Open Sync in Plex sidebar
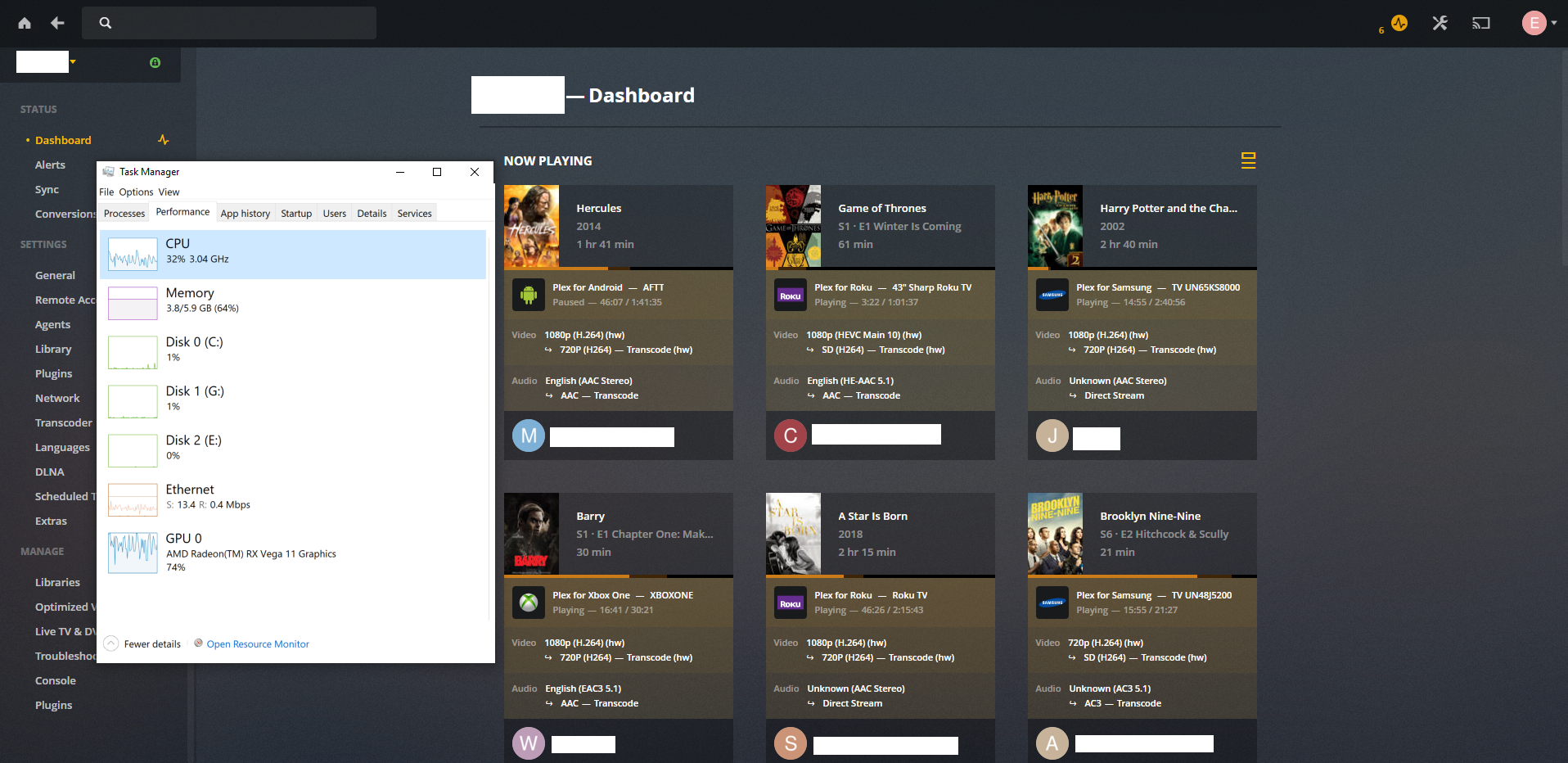 47,189
